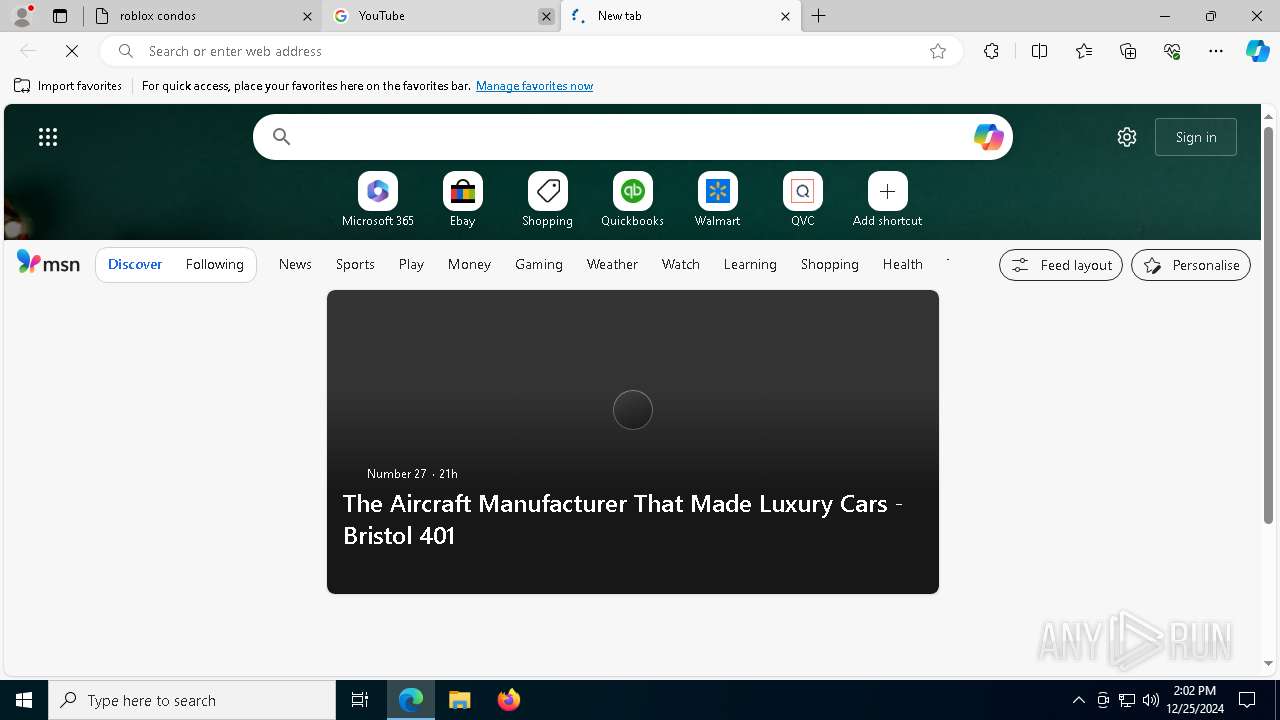This screenshot has height=720, width=1280.
Task: Switch to the YouTube tab
Action: tap(440, 16)
